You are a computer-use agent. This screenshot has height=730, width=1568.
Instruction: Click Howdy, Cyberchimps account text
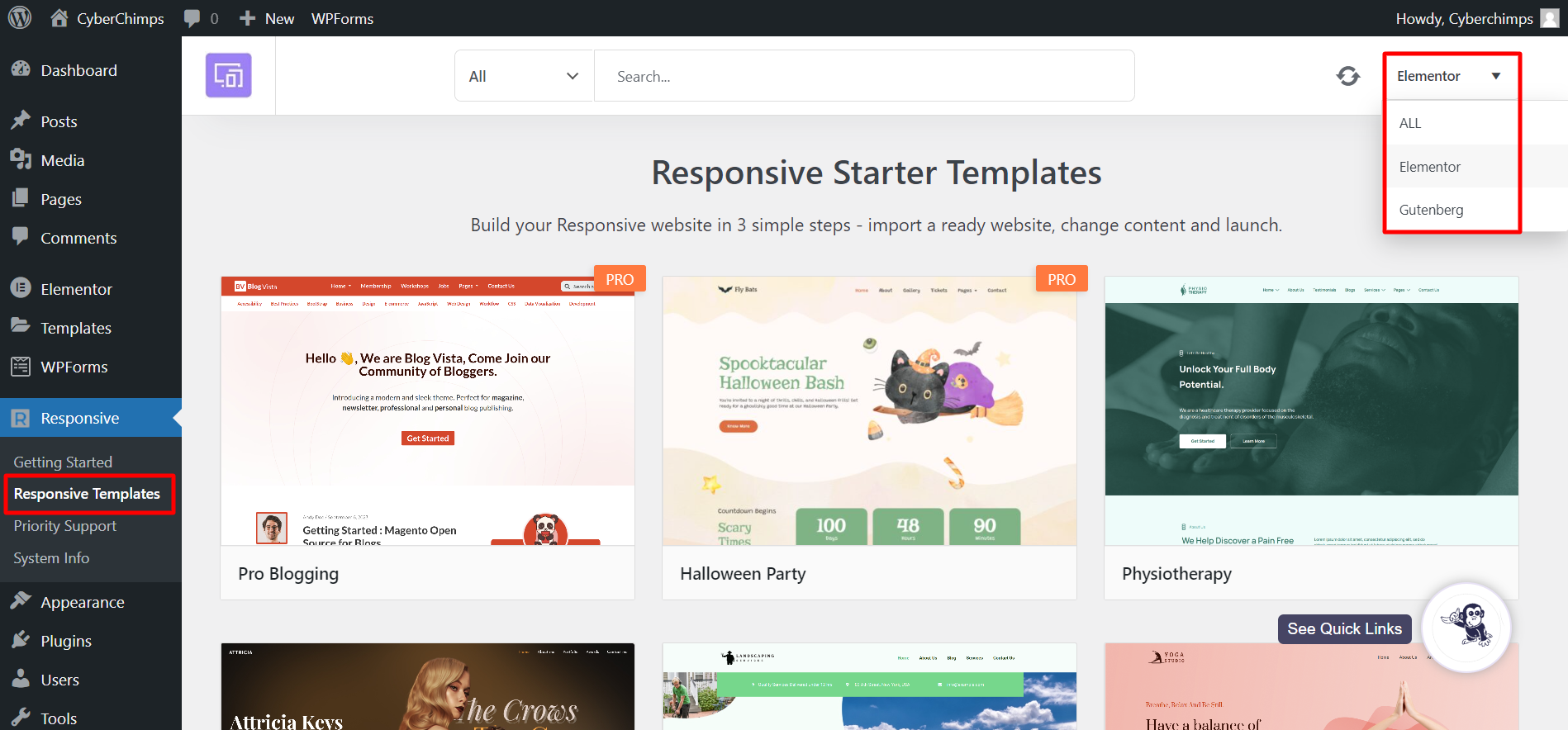1464,18
